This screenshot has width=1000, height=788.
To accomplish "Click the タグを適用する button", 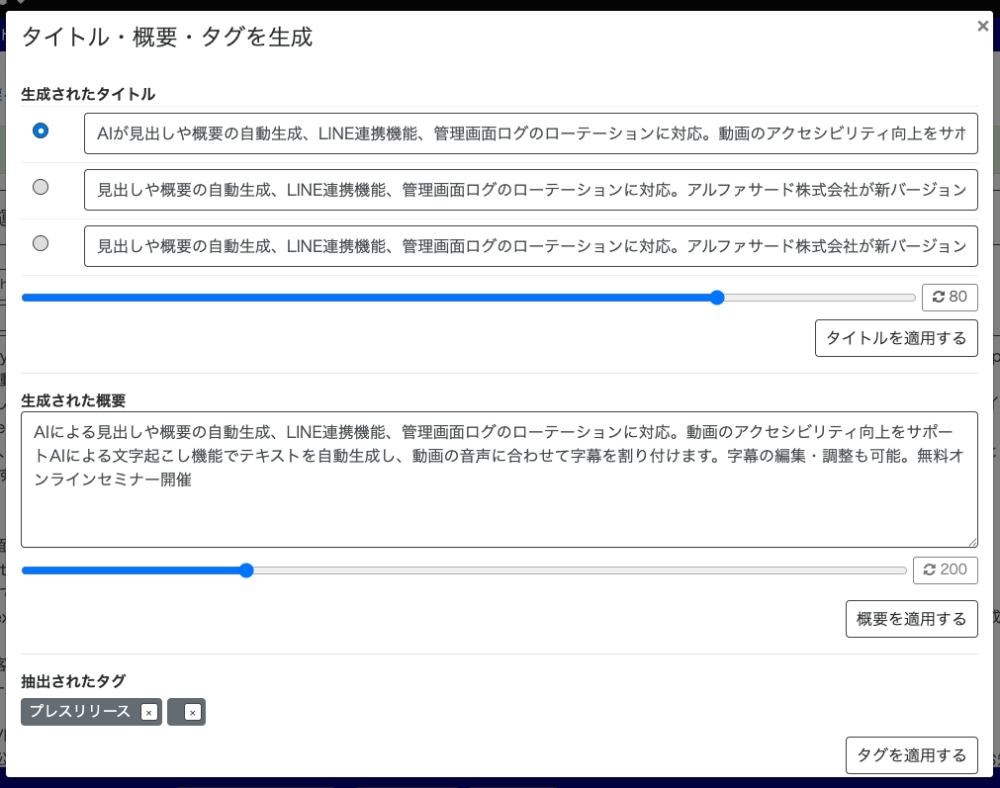I will point(911,755).
